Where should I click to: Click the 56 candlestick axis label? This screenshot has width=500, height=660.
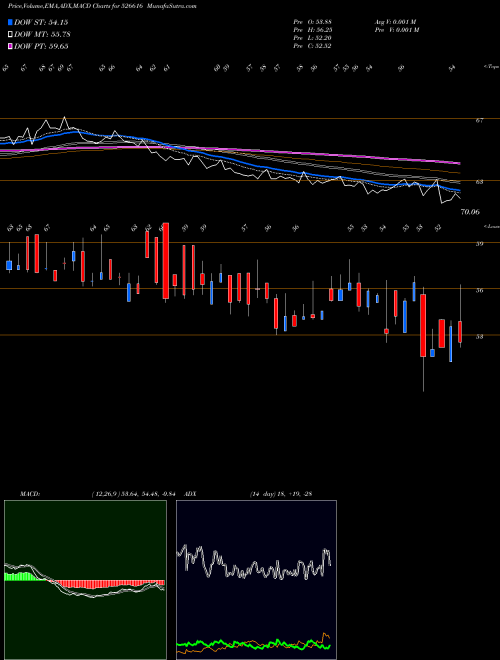(479, 290)
